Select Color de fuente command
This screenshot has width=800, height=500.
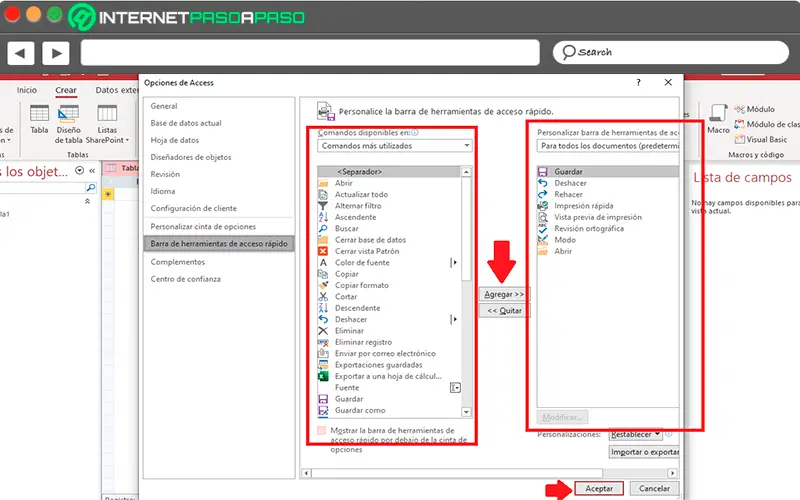(389, 263)
